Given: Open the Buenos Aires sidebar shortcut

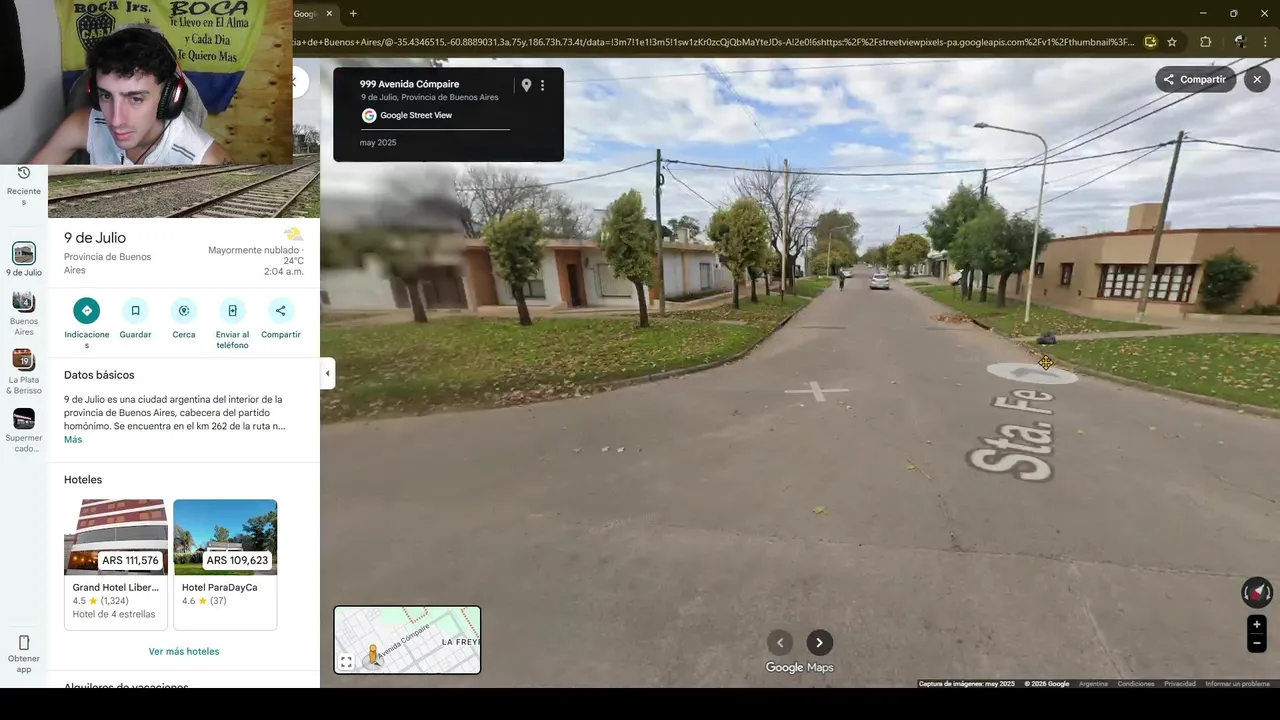Looking at the screenshot, I should coord(24,314).
